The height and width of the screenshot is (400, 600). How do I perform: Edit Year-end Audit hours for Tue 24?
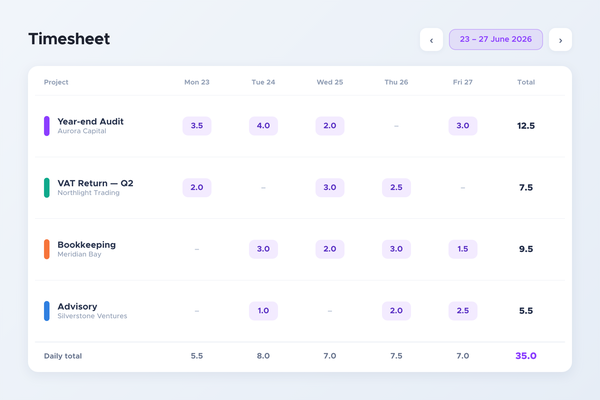263,126
